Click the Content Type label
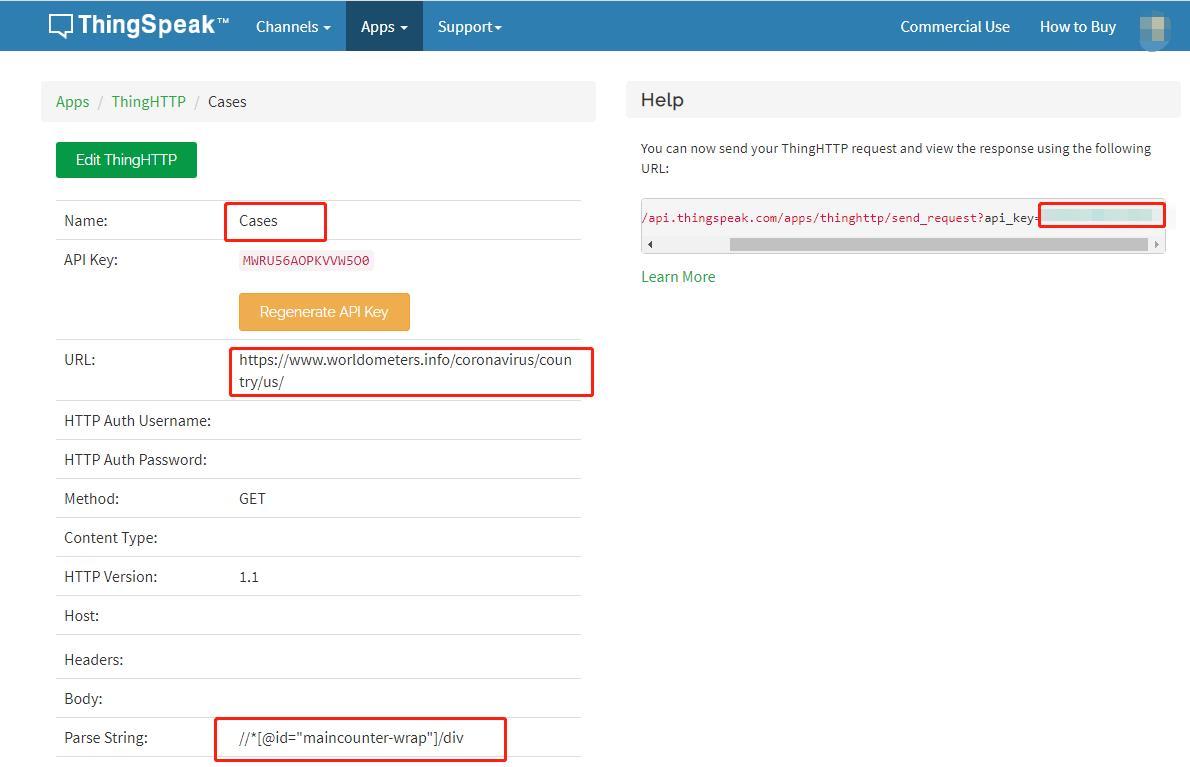This screenshot has width=1190, height=767. click(x=111, y=538)
